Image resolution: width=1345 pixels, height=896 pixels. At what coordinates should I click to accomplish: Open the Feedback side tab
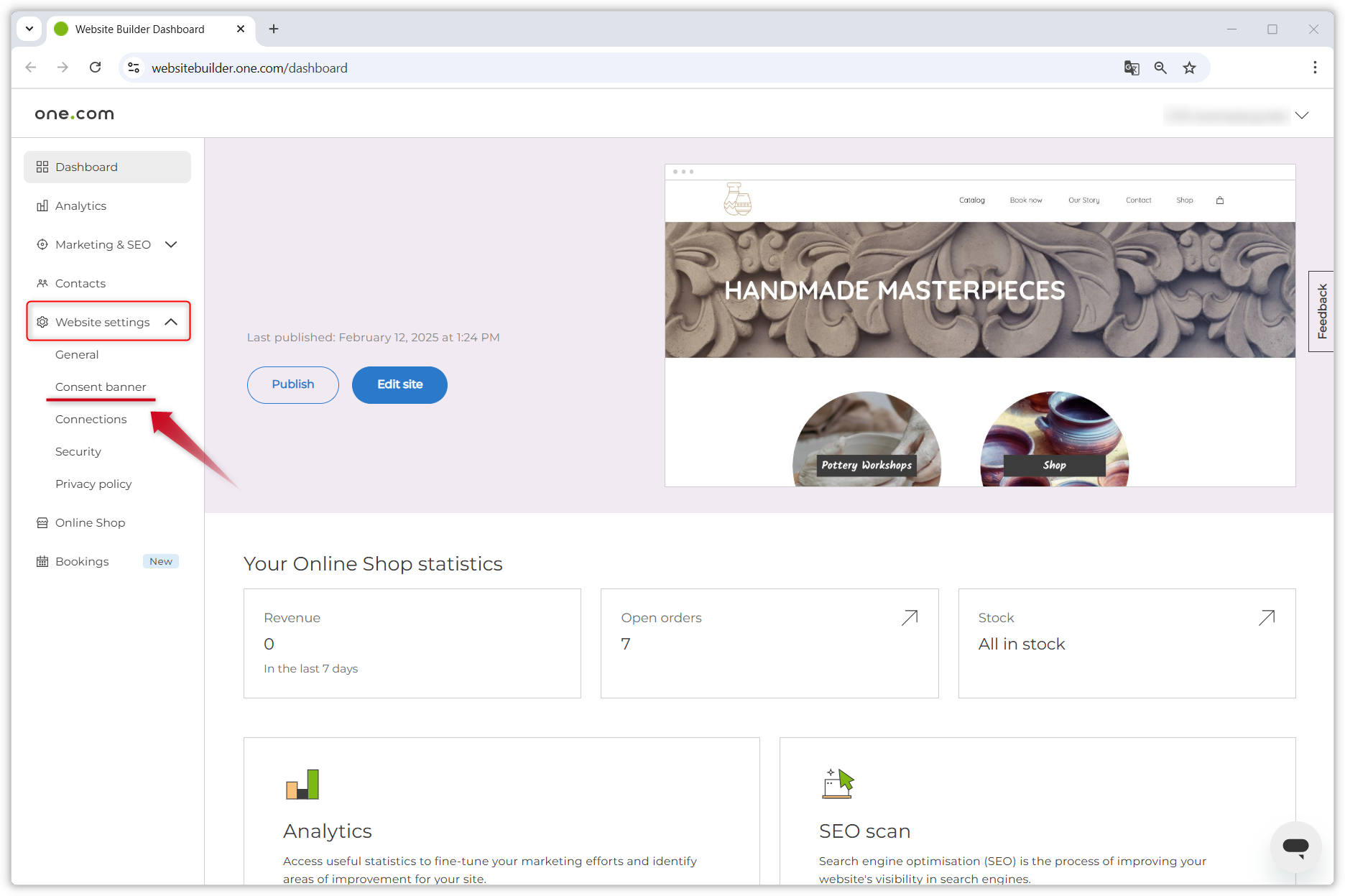click(1321, 311)
